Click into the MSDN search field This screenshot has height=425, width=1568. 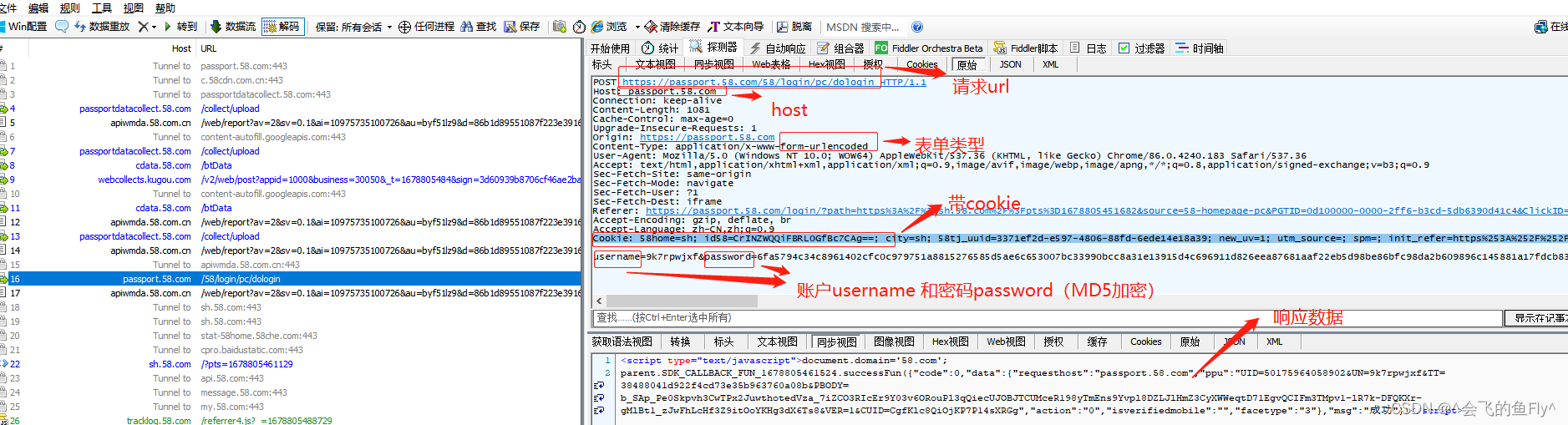point(863,27)
